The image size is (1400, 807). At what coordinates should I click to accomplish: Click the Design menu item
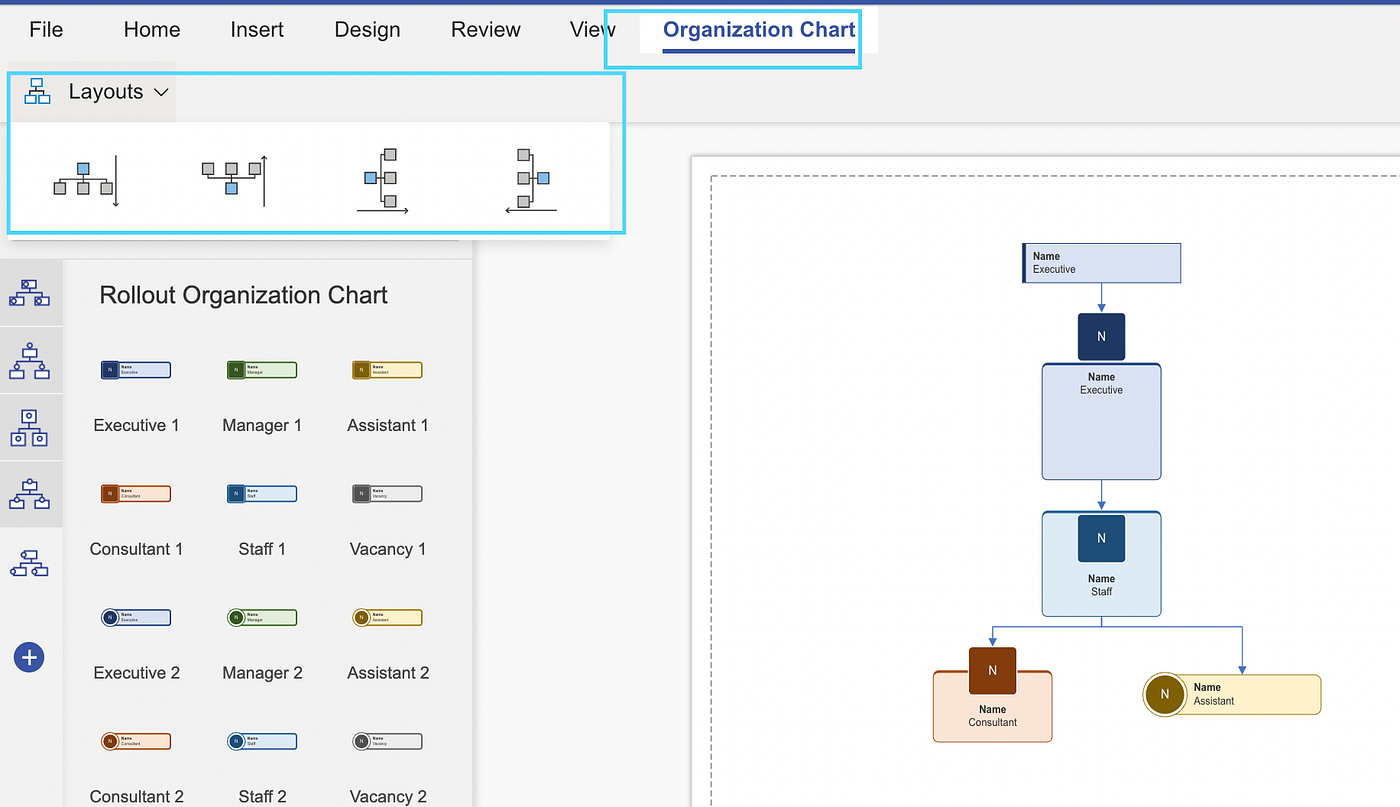pyautogui.click(x=367, y=30)
